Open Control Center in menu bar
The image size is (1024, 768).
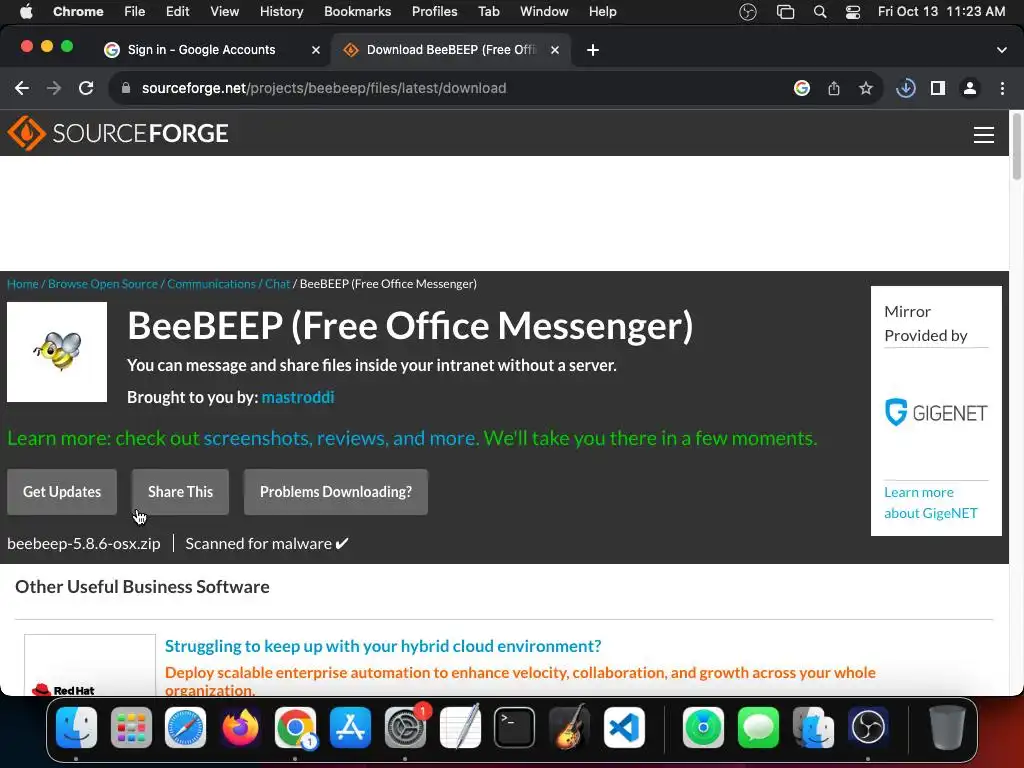853,12
